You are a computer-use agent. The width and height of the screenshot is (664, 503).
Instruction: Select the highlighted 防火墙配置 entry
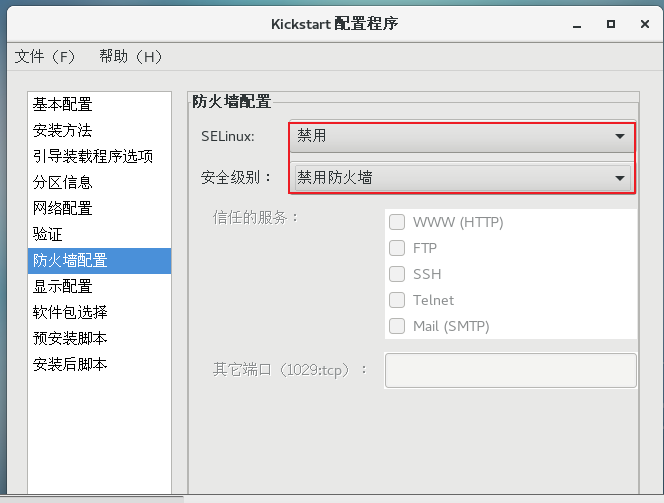click(x=100, y=260)
